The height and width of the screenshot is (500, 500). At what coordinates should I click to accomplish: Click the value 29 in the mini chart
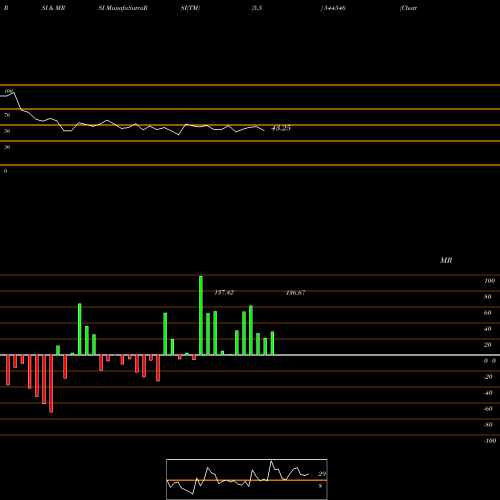[x=322, y=474]
